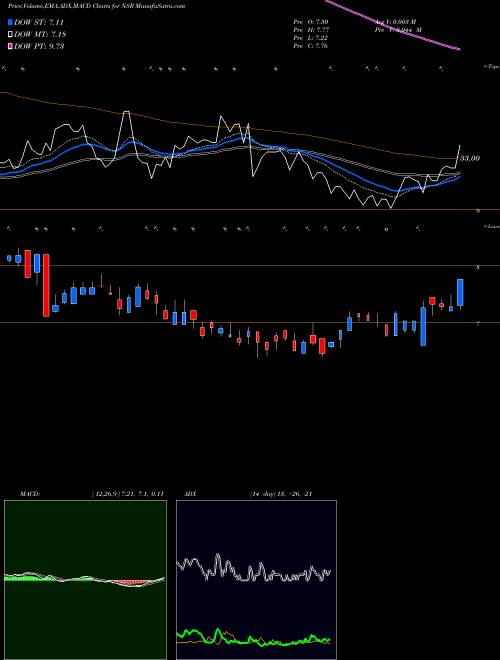Click the chart title mentioning MunafaSutra.com
500x660 pixels.
pyautogui.click(x=96, y=6)
